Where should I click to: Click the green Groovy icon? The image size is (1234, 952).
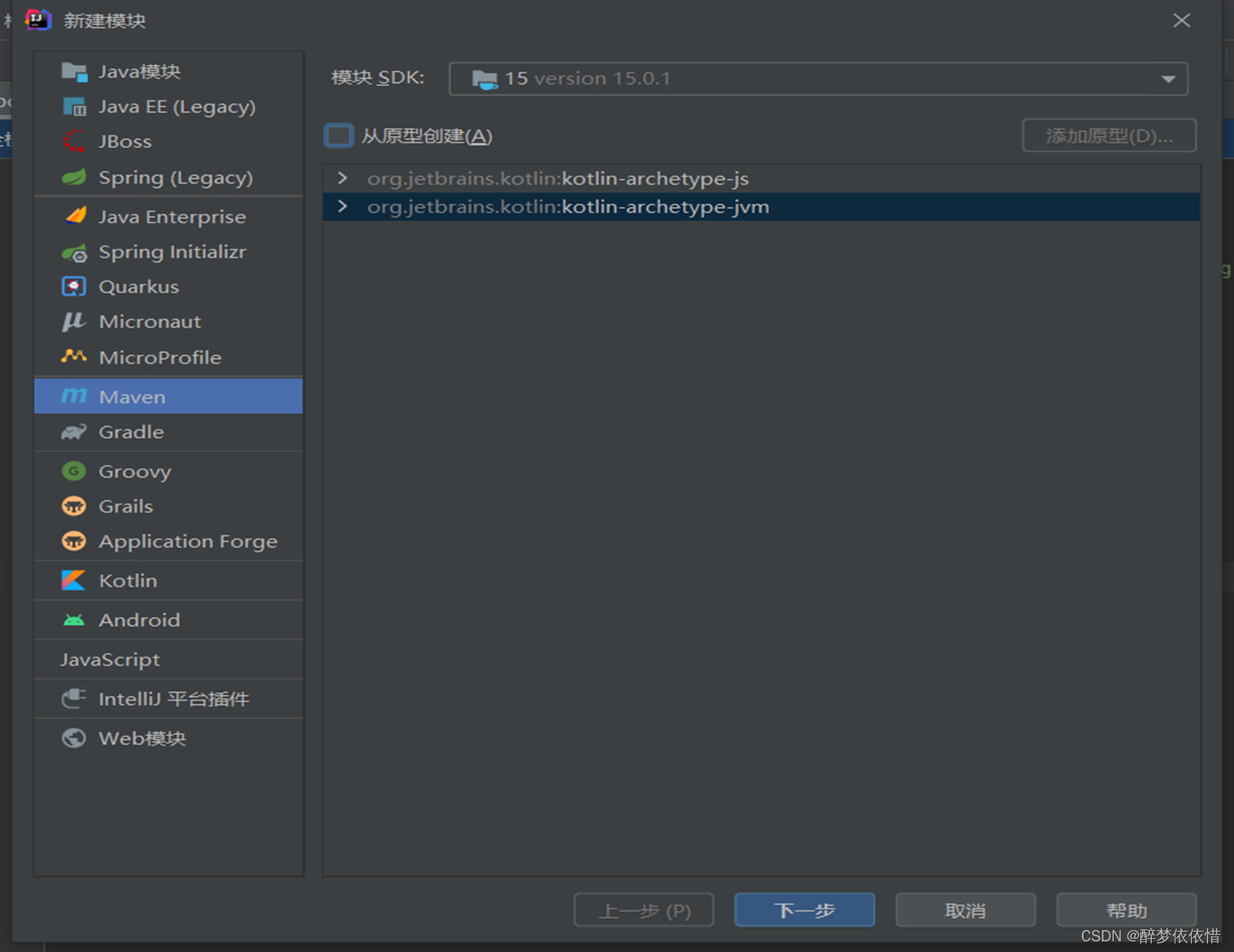(x=74, y=472)
